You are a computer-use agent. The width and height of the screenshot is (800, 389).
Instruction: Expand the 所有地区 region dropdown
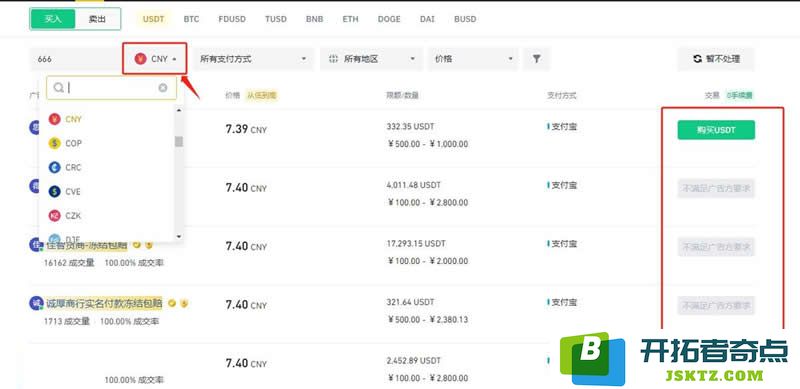(371, 59)
